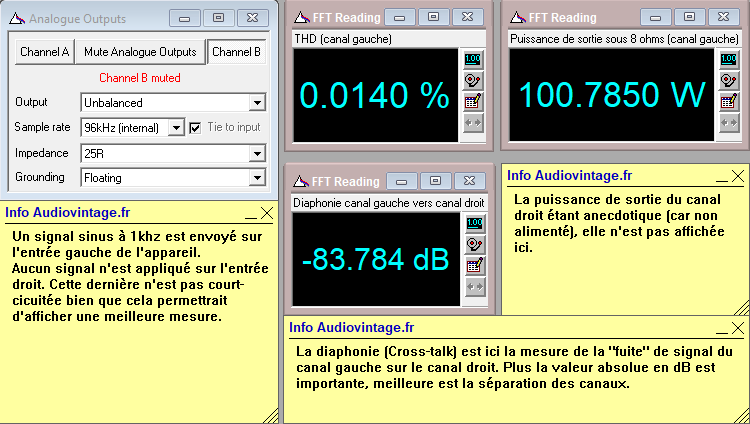Click the THD value 0.0140 % display
Viewport: 750px width, 424px height.
(x=375, y=95)
